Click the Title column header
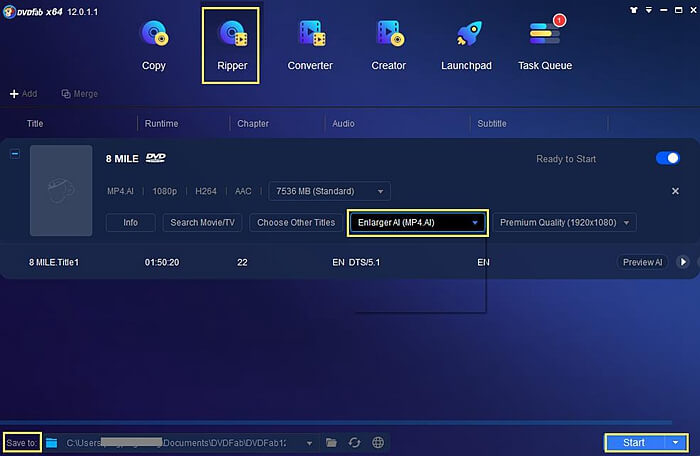Screen dimensions: 700x456 click(x=35, y=123)
